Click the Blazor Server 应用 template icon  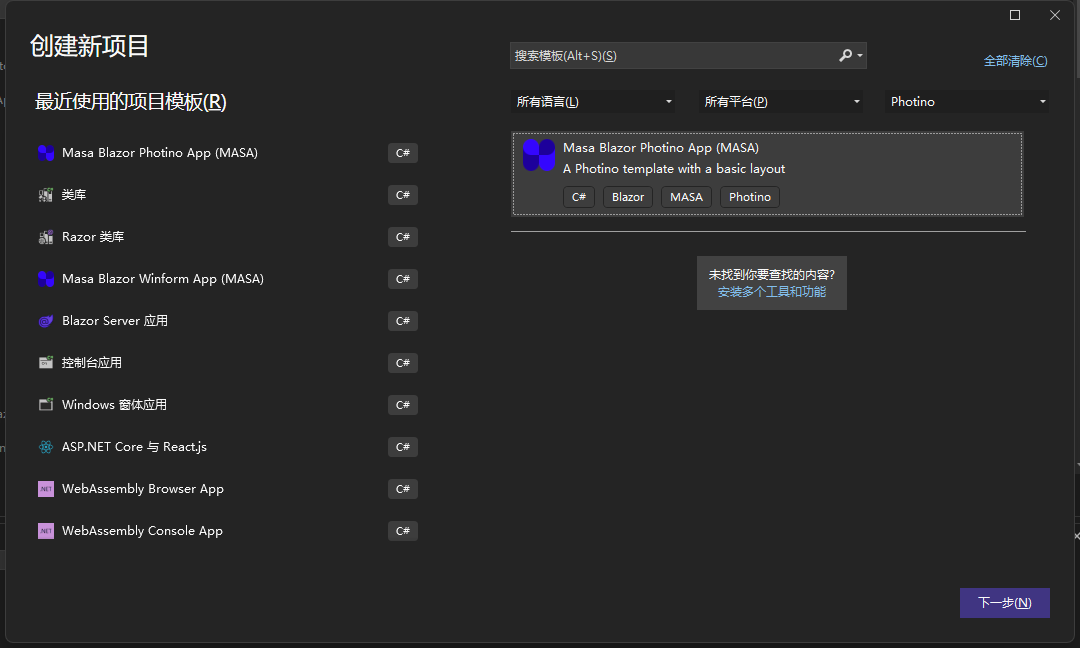46,320
